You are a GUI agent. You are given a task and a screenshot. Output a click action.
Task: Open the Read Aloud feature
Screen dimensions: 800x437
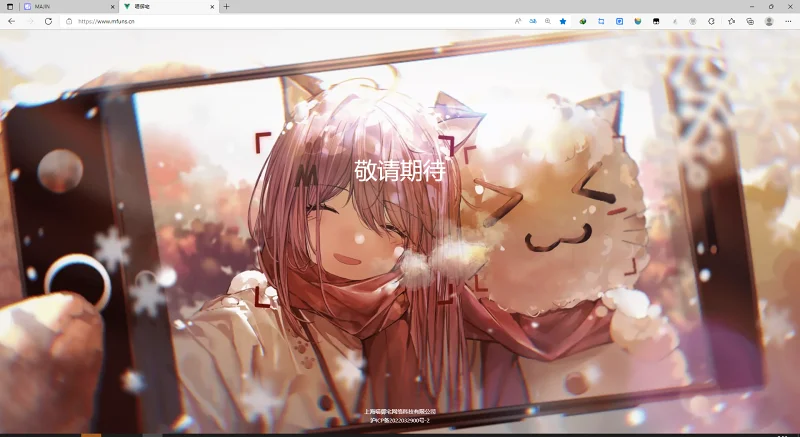tap(518, 21)
